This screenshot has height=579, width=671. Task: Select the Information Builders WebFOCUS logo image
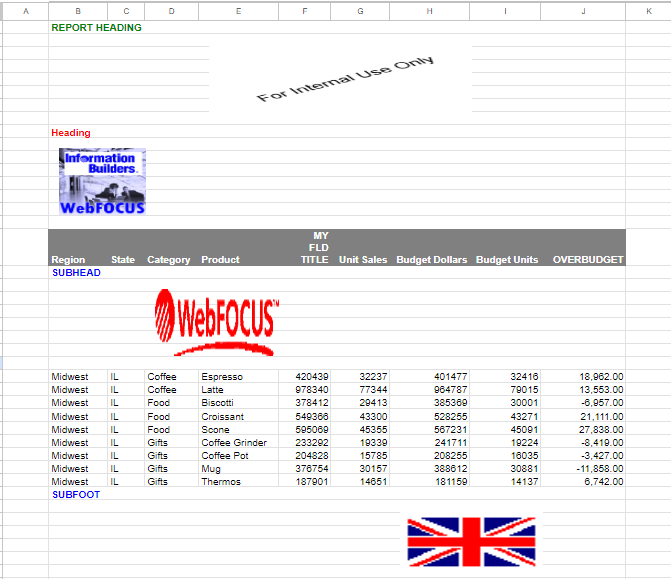(102, 181)
